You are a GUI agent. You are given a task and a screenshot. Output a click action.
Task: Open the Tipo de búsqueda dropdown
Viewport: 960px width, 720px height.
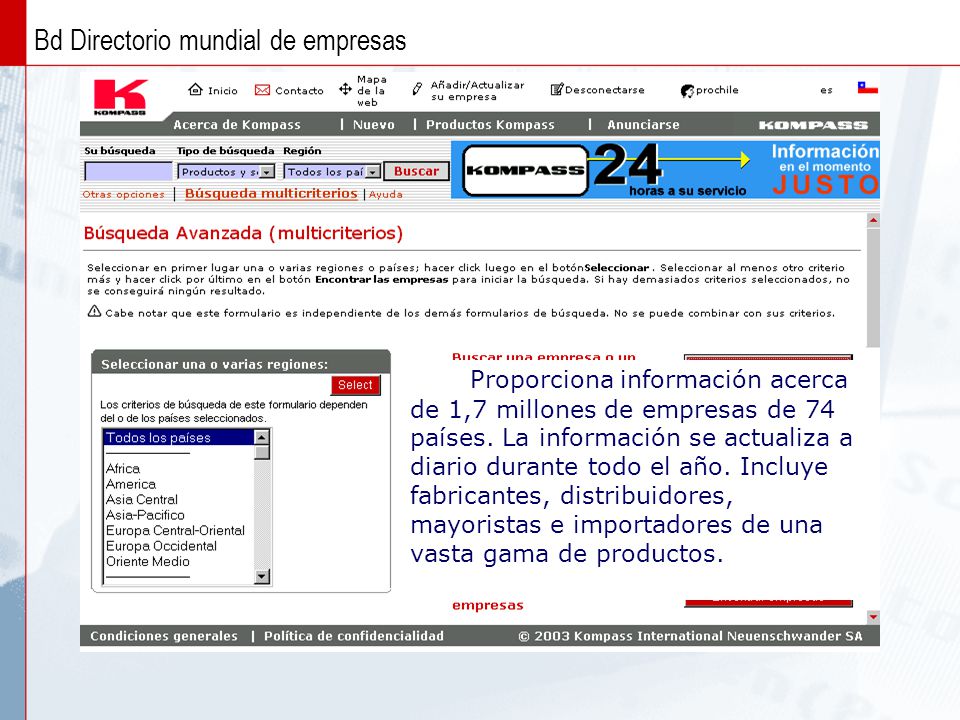pos(226,171)
